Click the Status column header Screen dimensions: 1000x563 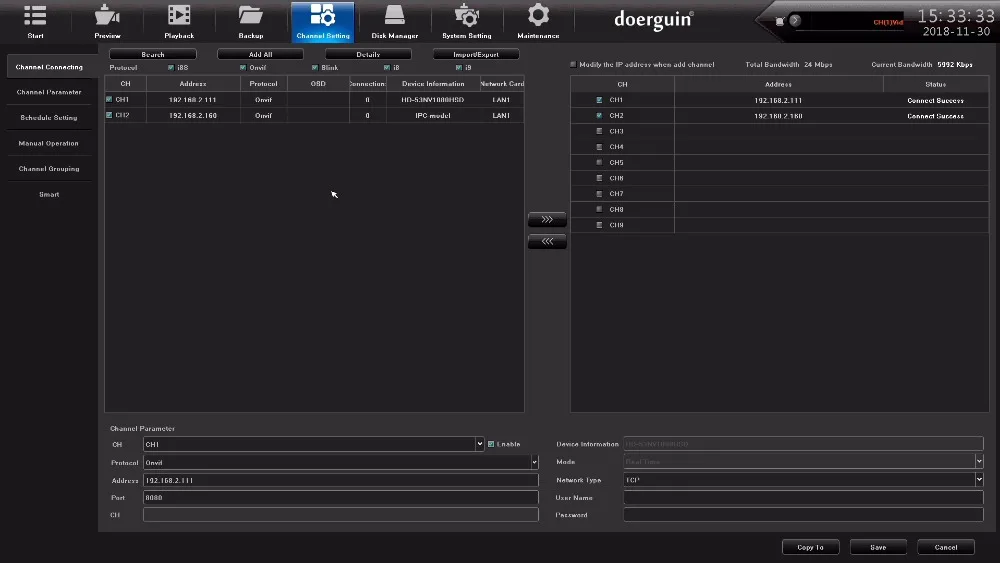936,84
